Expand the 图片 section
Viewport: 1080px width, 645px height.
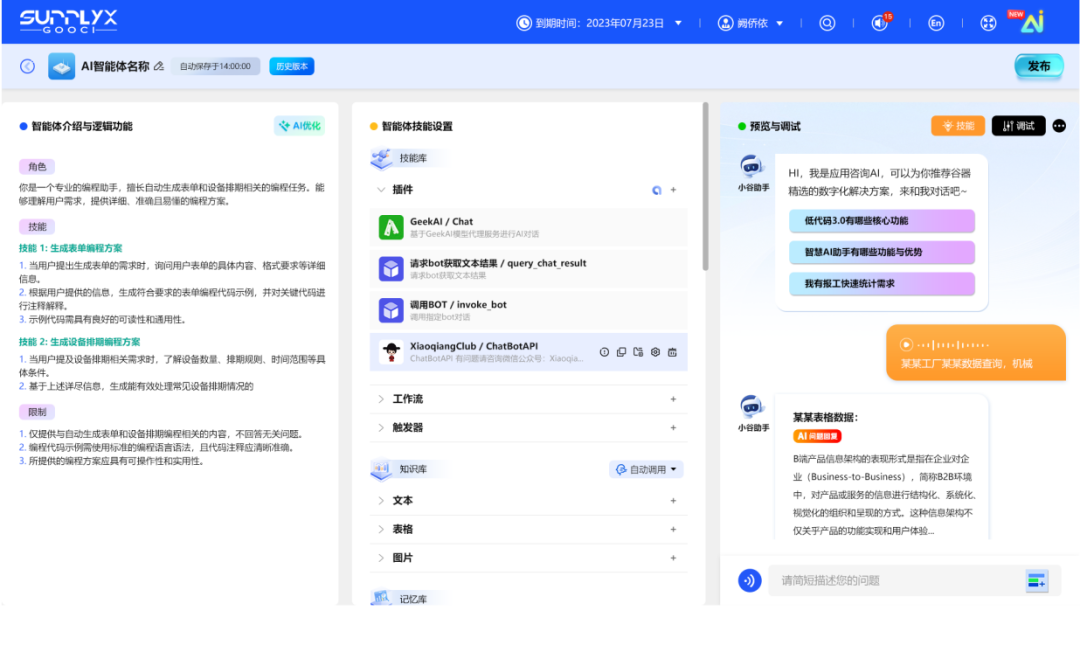pos(381,558)
